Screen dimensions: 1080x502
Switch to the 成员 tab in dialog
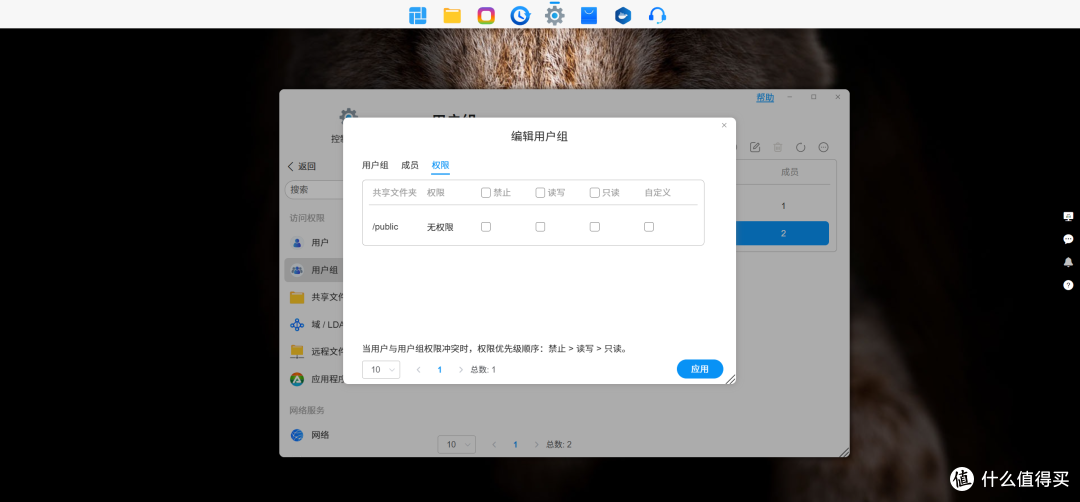click(410, 165)
